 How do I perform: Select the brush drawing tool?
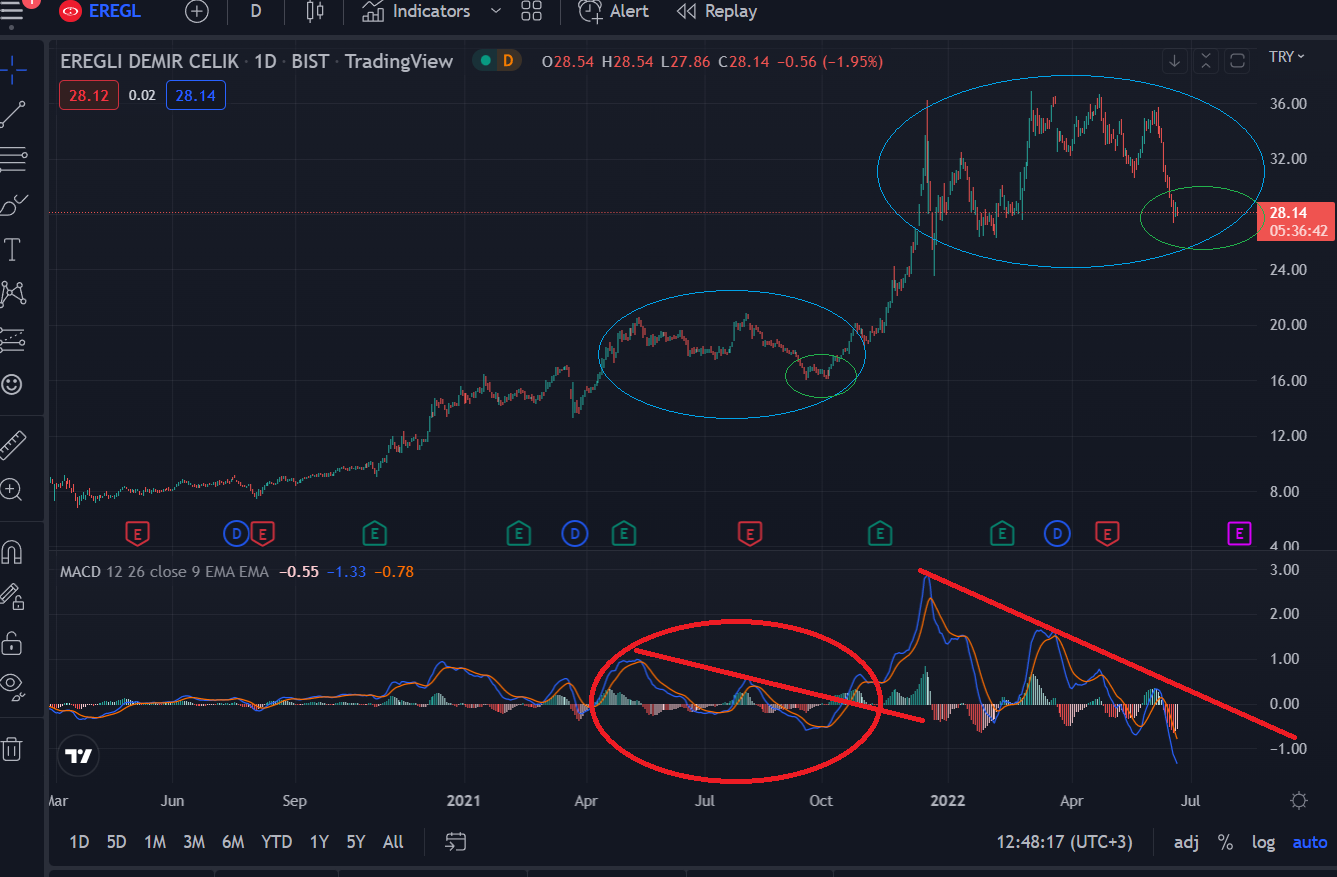coord(14,205)
